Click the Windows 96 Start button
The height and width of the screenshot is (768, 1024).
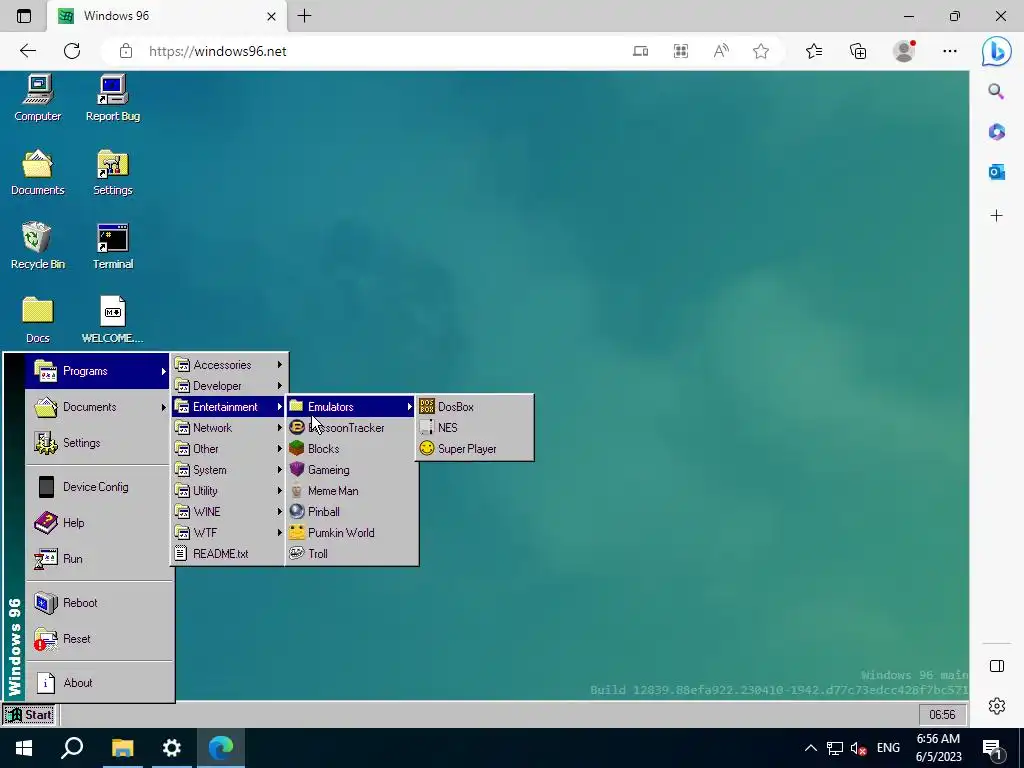(x=29, y=715)
